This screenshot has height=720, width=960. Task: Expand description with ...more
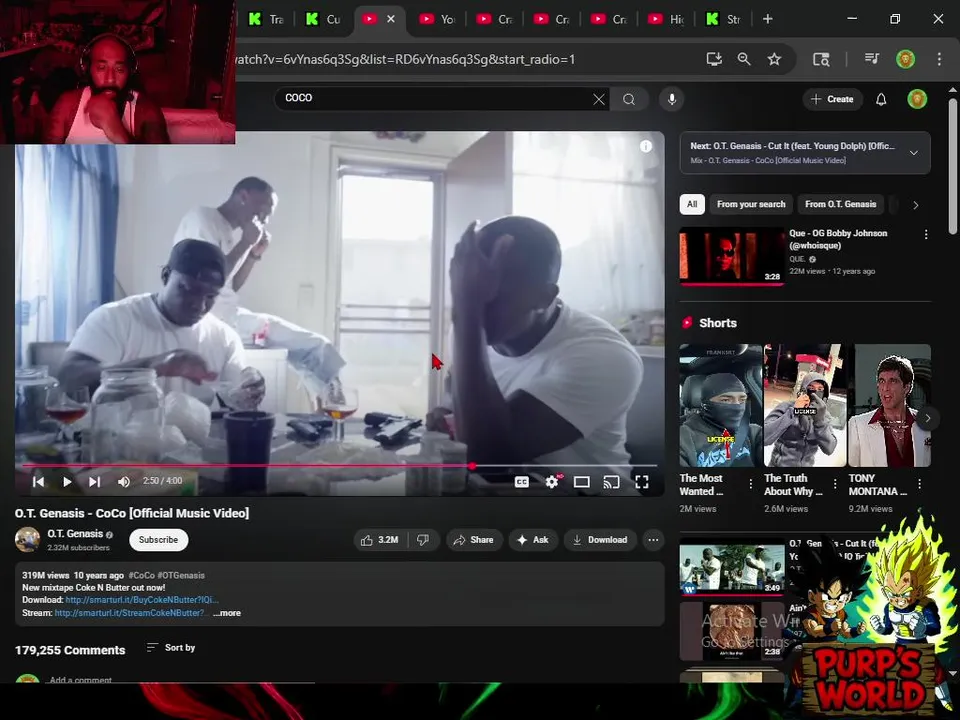(227, 613)
